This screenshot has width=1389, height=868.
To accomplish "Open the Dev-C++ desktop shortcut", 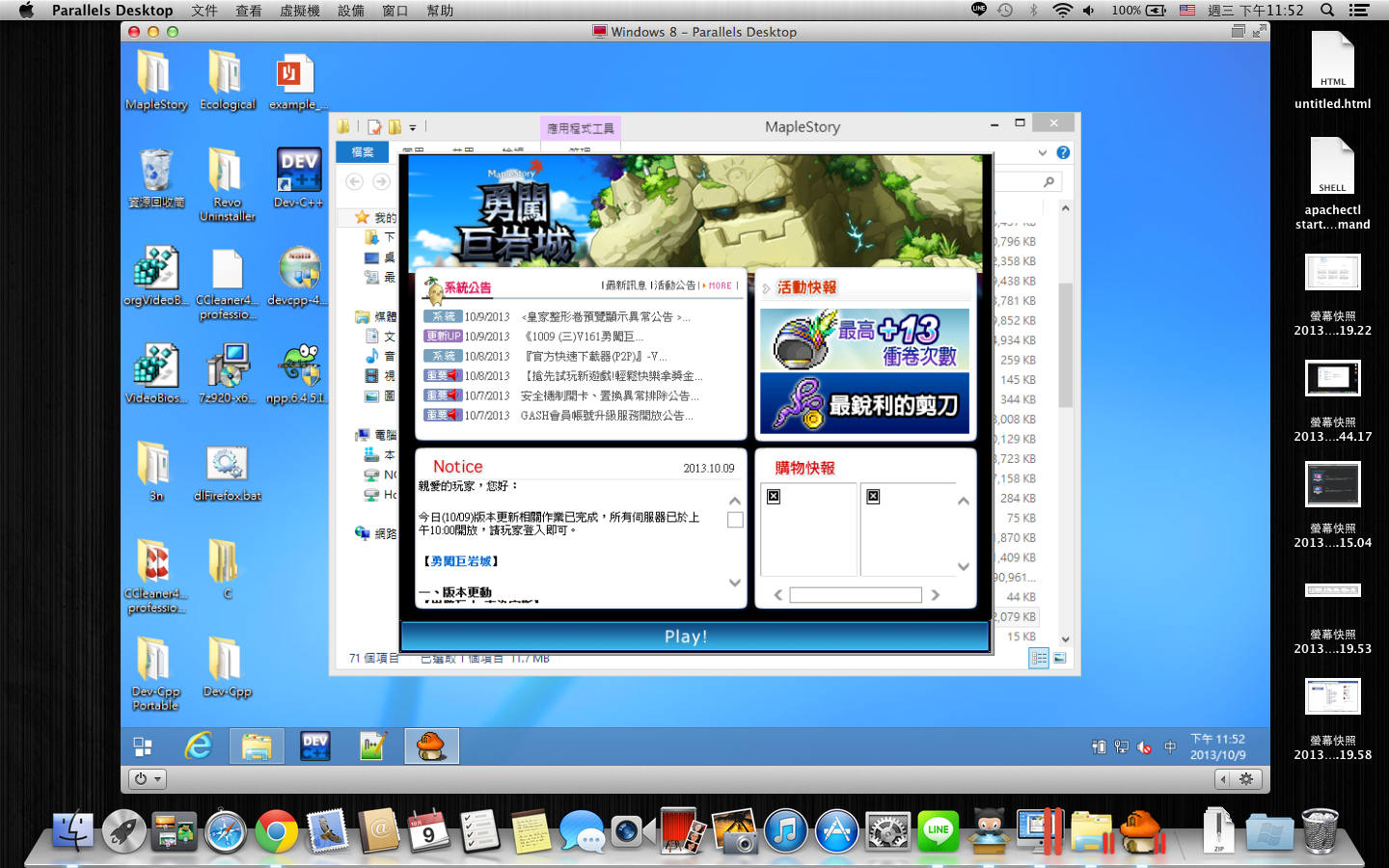I will (299, 178).
